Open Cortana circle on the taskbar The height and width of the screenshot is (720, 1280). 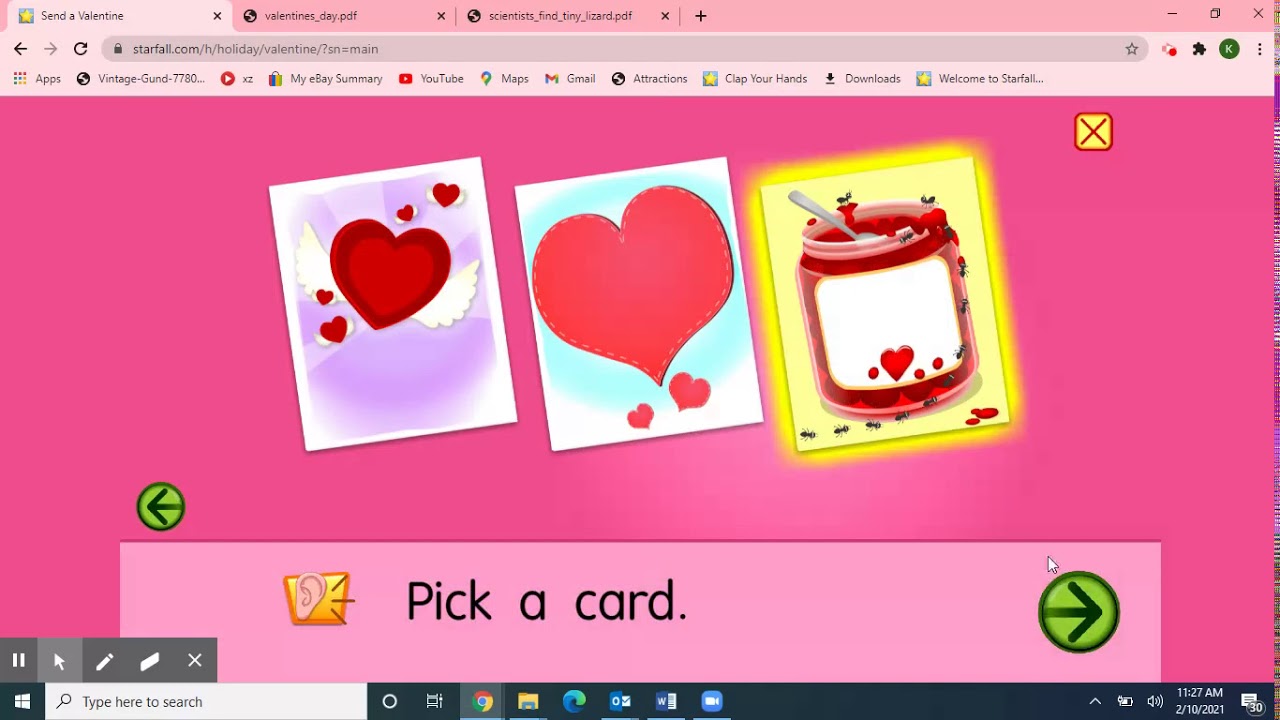390,701
